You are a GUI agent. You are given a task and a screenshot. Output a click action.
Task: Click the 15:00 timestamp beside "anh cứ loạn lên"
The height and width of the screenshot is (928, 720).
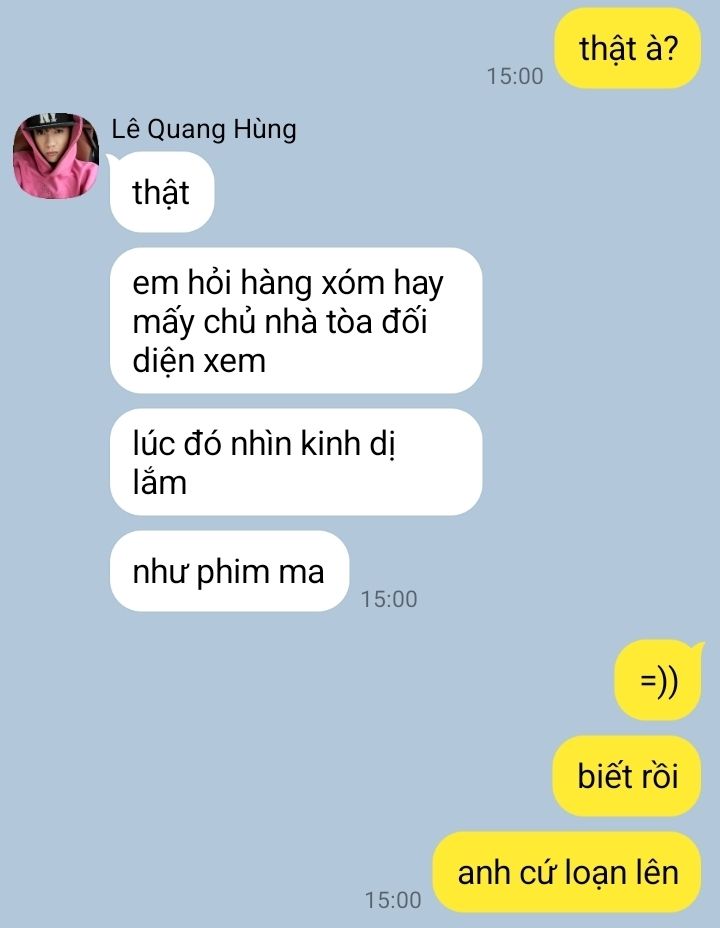coord(393,900)
